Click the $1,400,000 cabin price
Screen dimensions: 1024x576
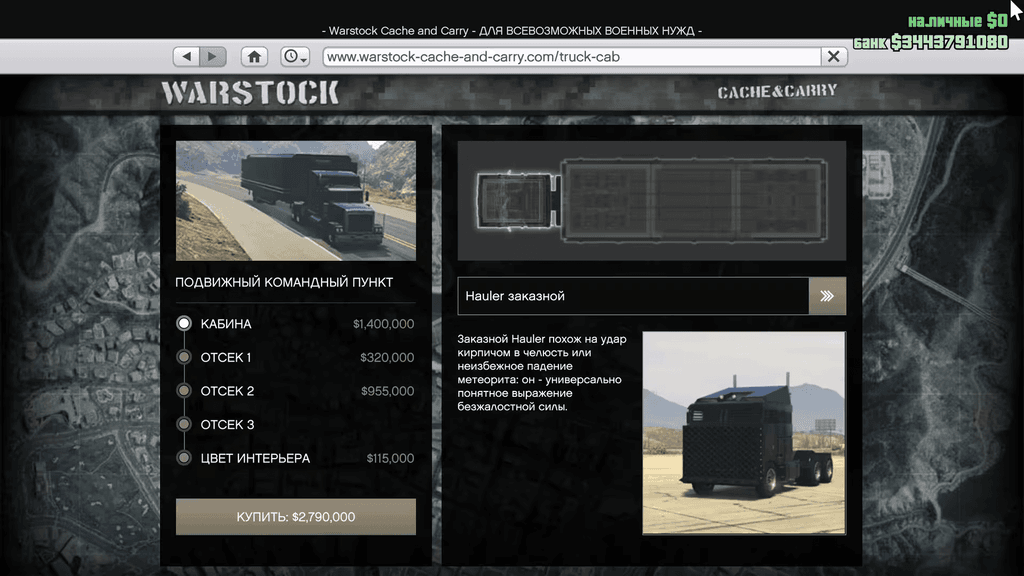tap(383, 324)
